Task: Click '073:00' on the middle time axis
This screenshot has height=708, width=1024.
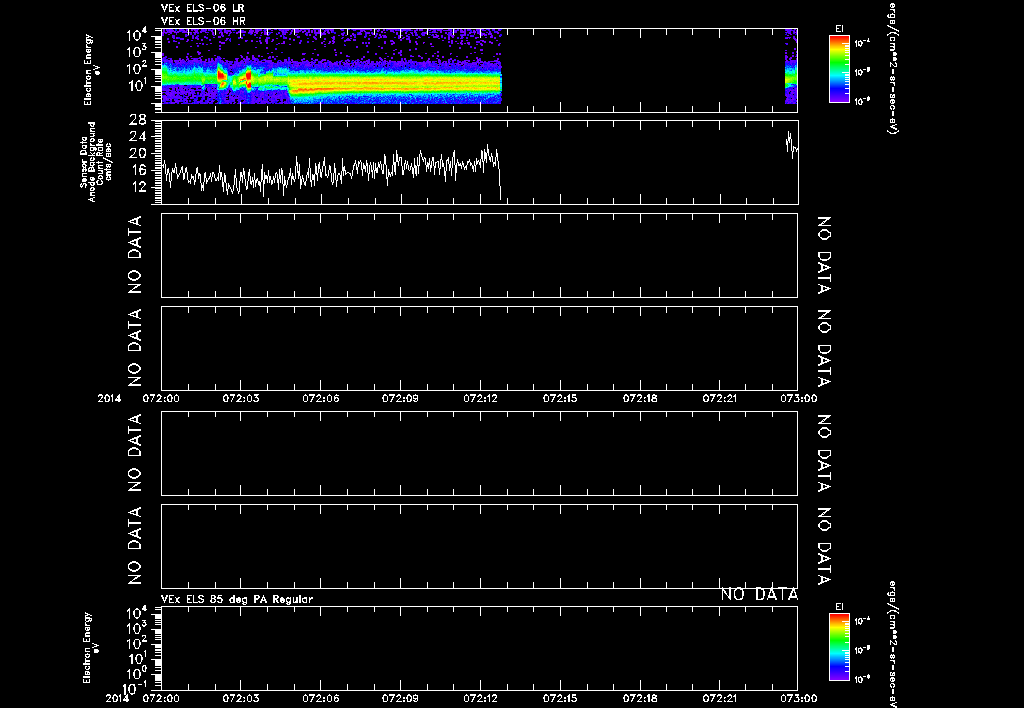Action: [798, 398]
